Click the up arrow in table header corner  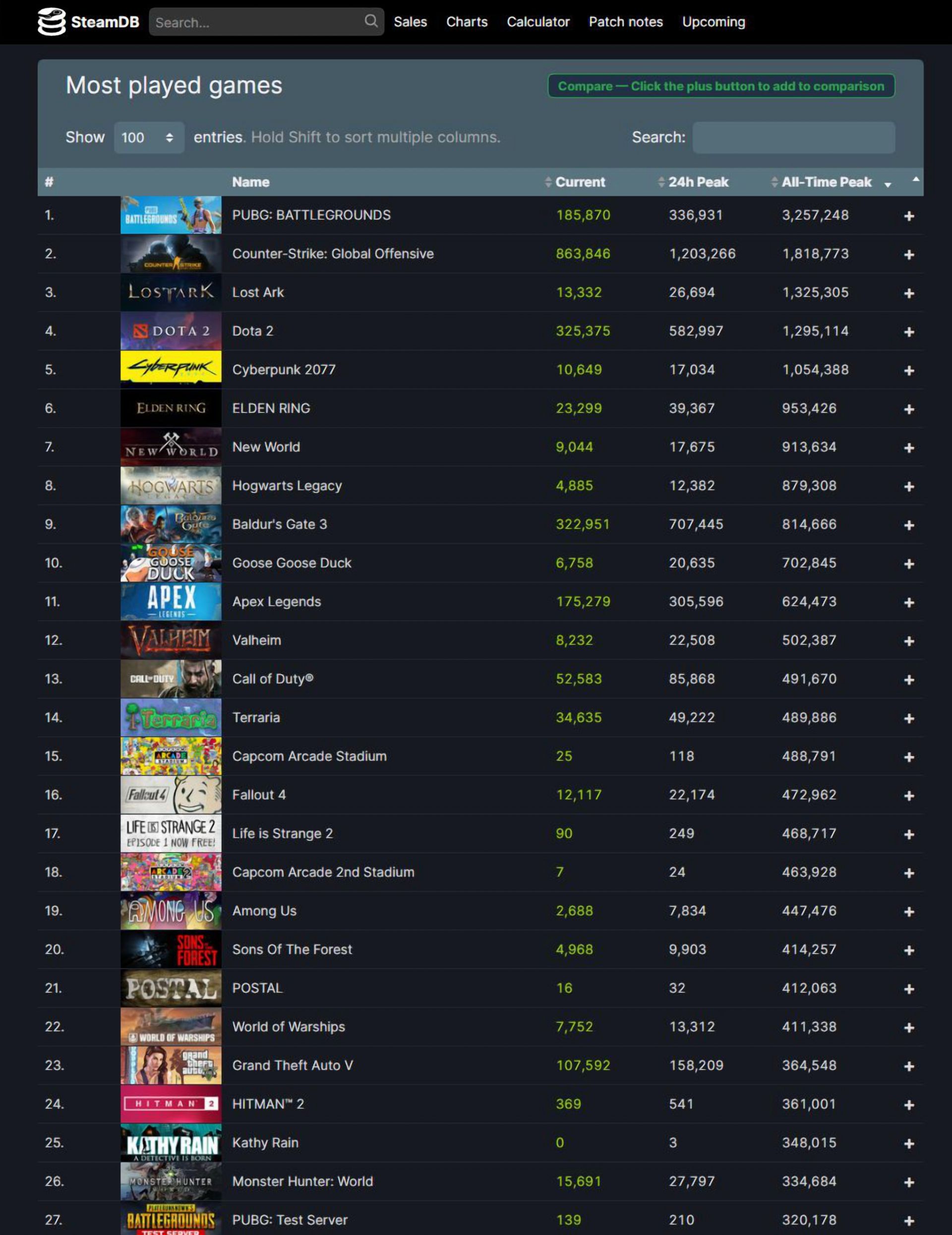tap(916, 179)
